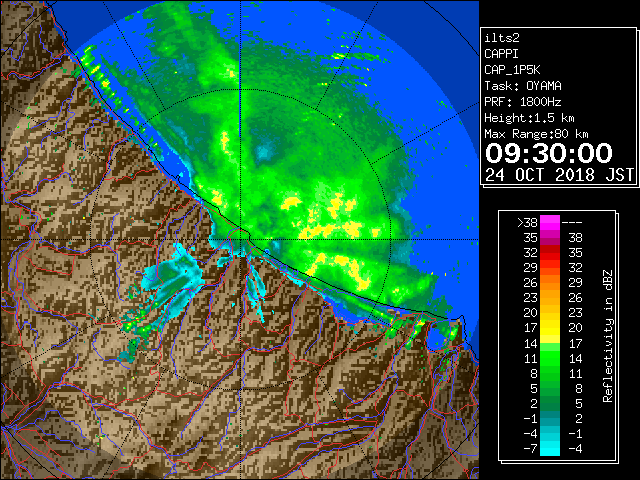Click the 09:30:00 timestamp
The width and height of the screenshot is (640, 480).
pos(549,153)
